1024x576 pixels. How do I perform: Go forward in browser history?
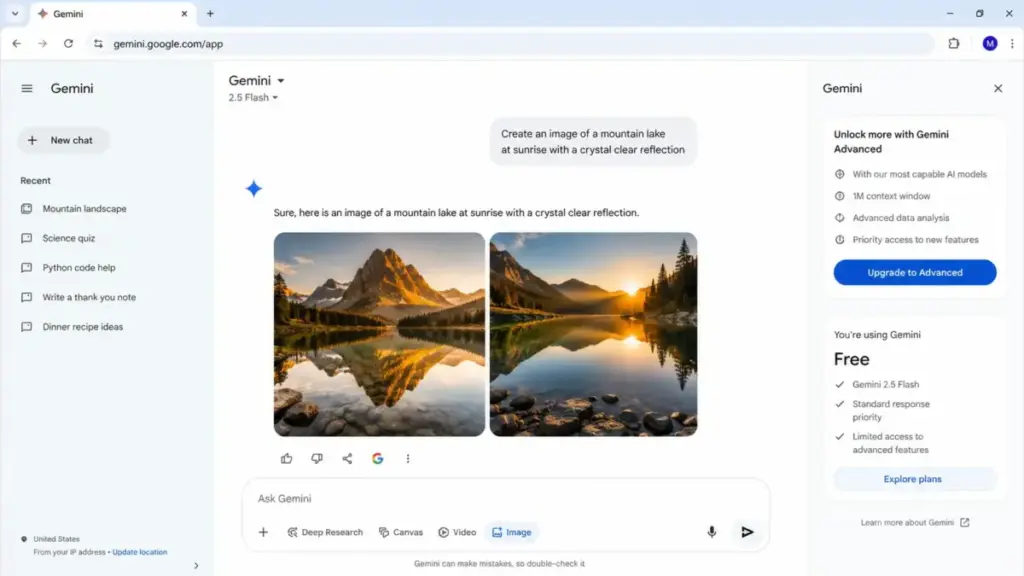42,44
